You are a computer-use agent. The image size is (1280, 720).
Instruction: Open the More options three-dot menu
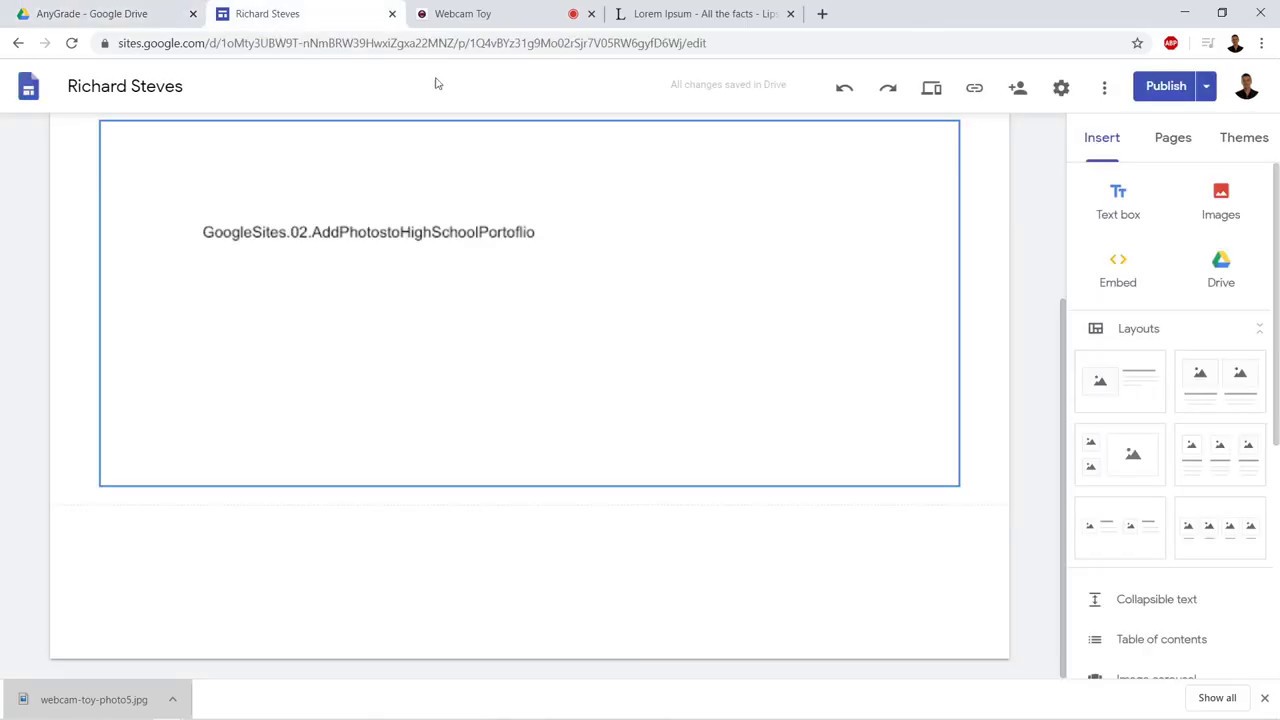click(x=1104, y=87)
